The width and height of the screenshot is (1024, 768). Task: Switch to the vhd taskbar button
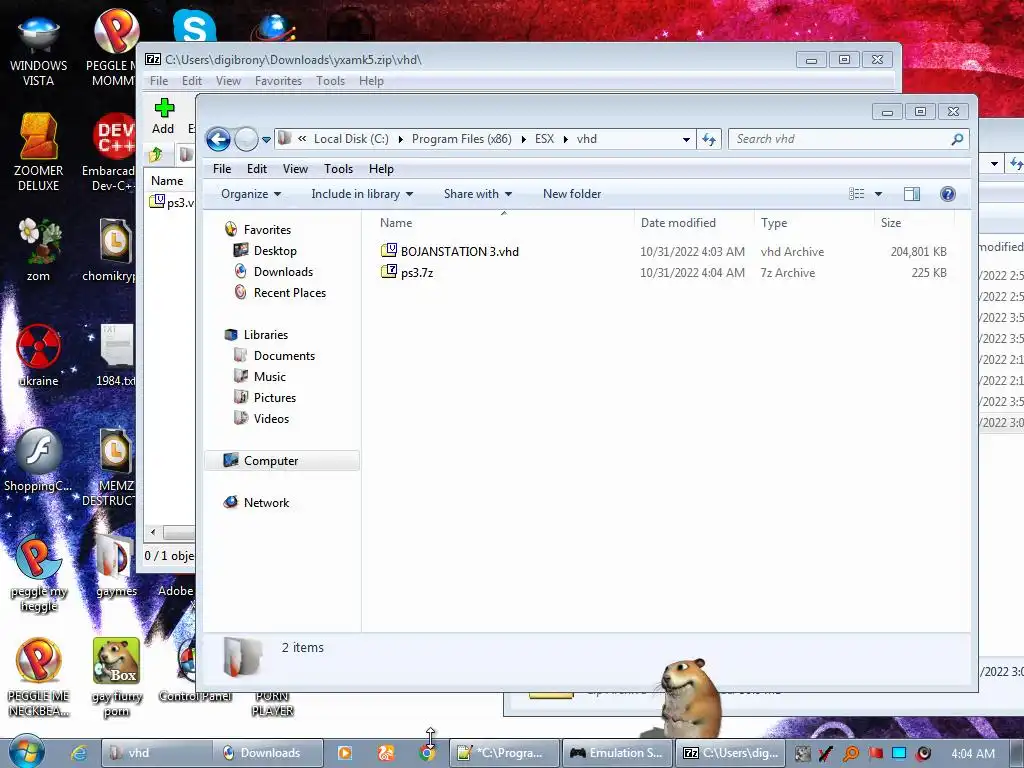click(x=157, y=753)
